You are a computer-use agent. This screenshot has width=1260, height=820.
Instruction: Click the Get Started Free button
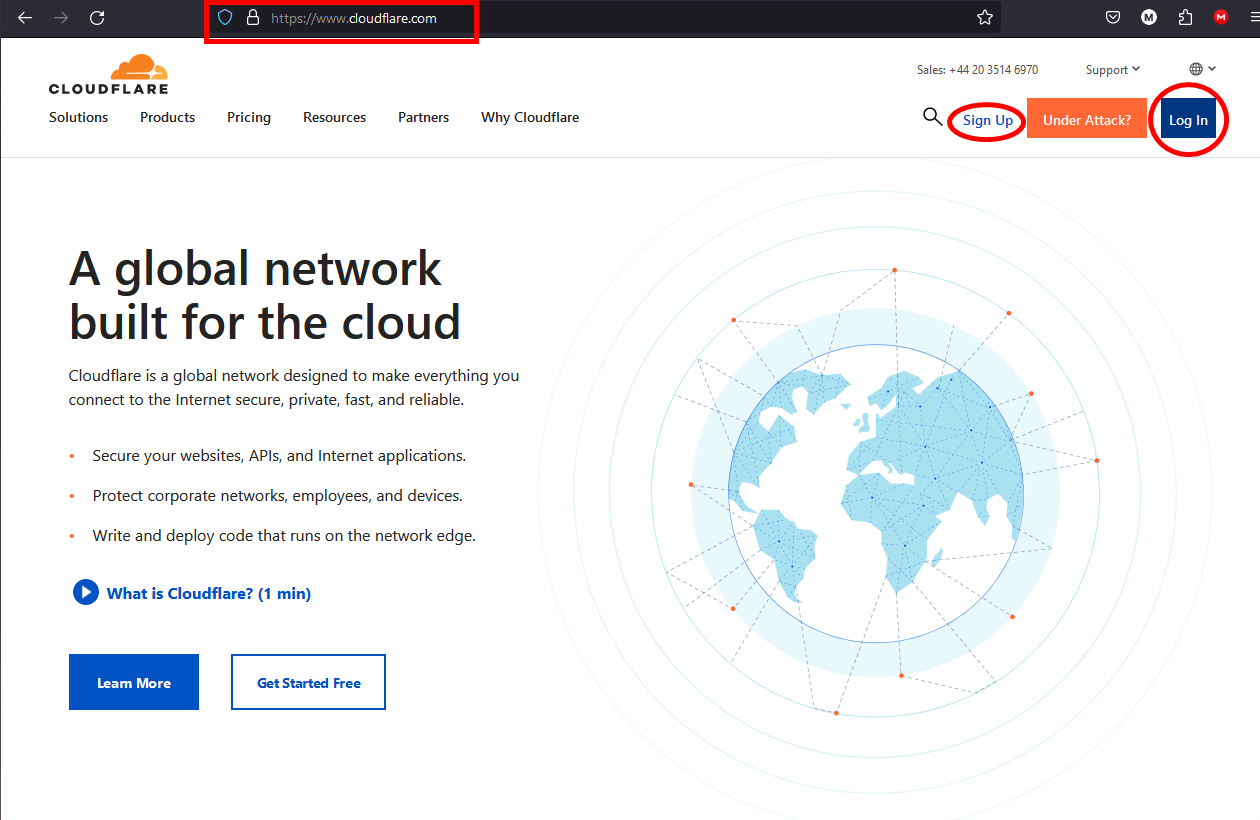tap(308, 682)
